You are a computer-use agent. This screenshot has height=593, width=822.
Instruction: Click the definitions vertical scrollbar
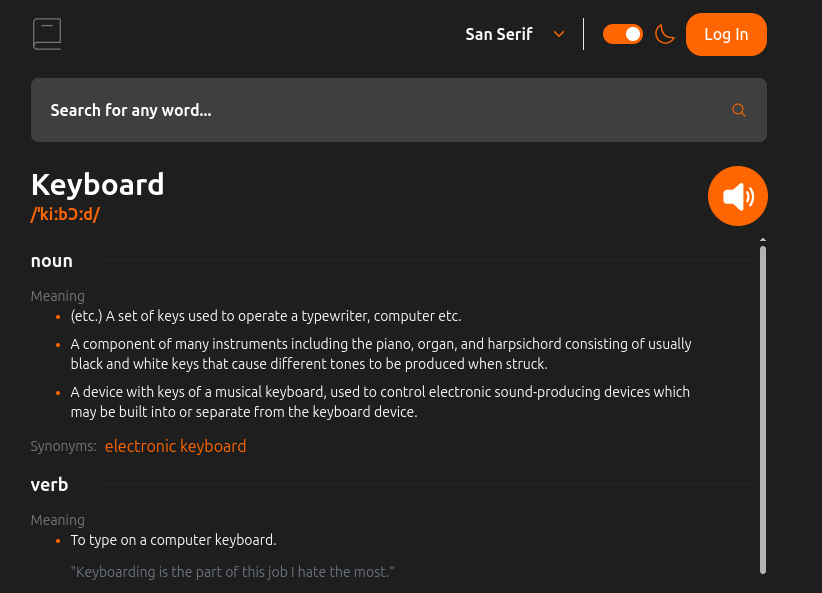(763, 409)
